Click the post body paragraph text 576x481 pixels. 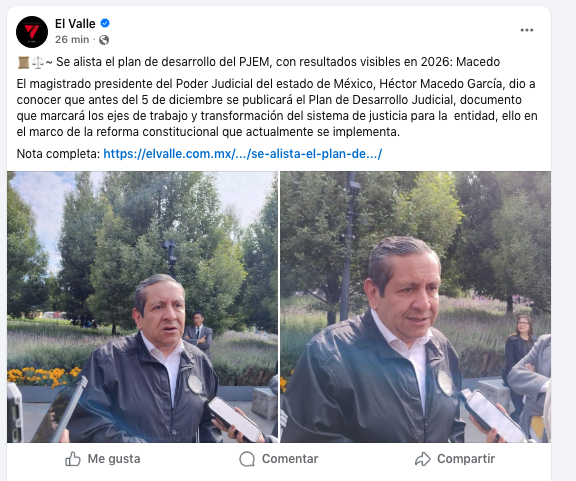tap(277, 108)
